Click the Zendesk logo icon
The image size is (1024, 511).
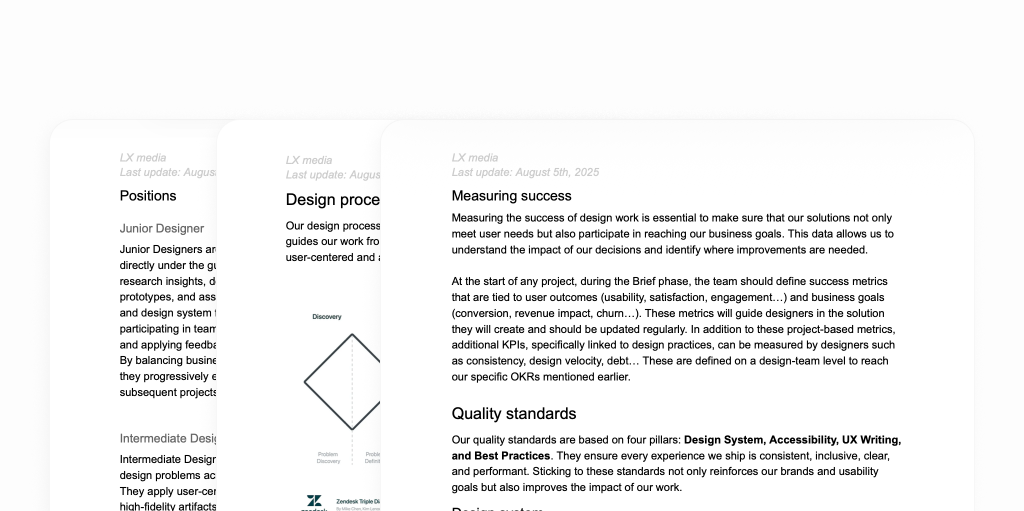(313, 502)
